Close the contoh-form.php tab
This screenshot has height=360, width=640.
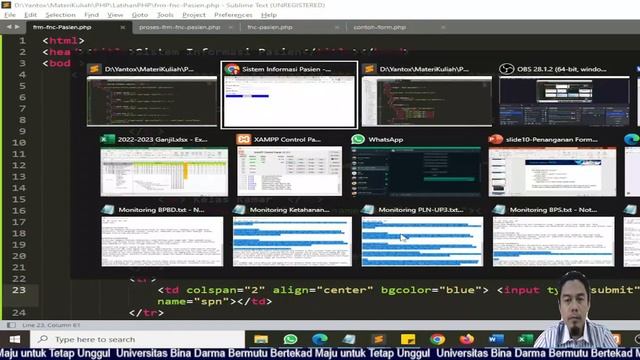(443, 27)
